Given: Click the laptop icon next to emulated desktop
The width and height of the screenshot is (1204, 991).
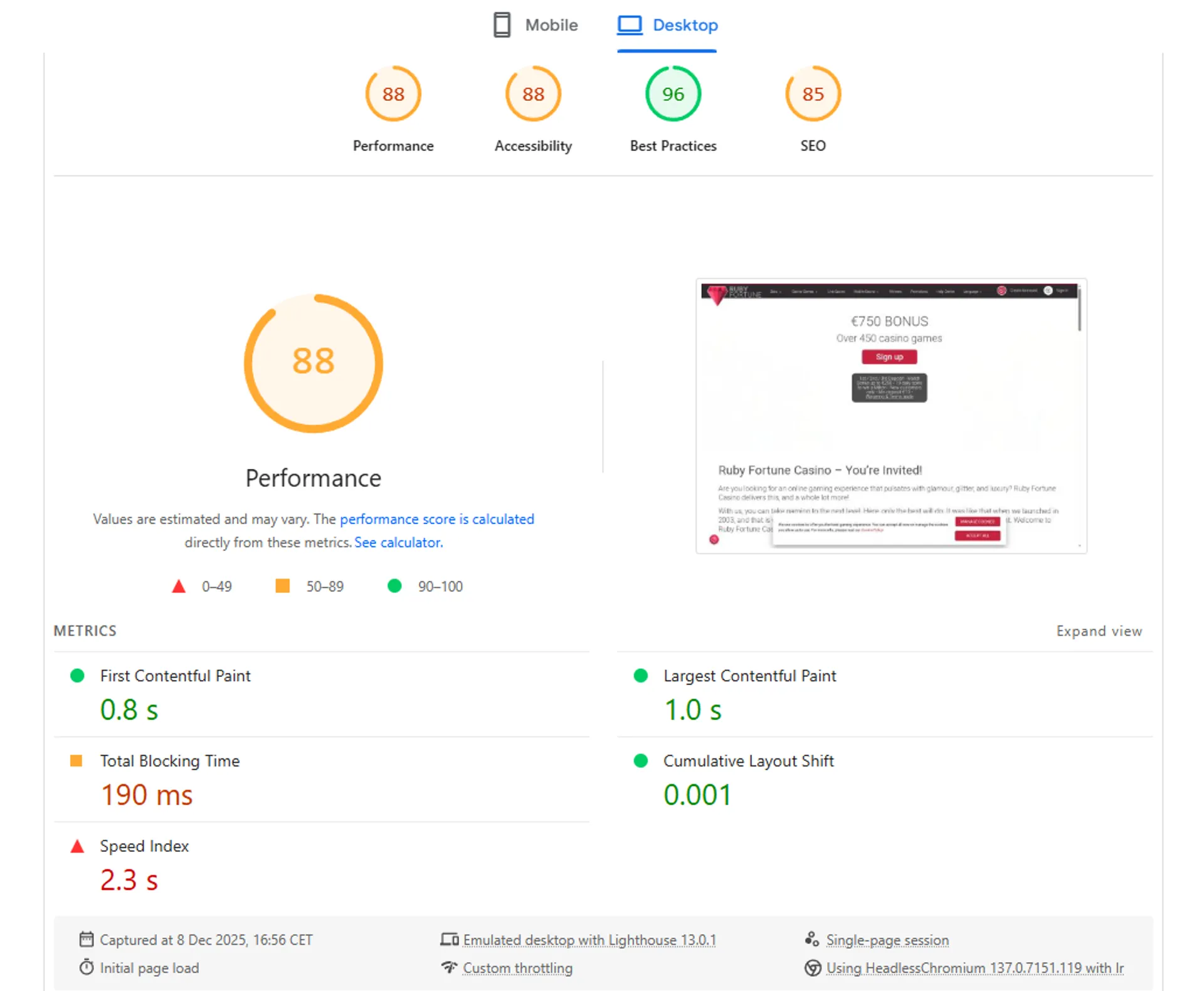Looking at the screenshot, I should point(449,940).
